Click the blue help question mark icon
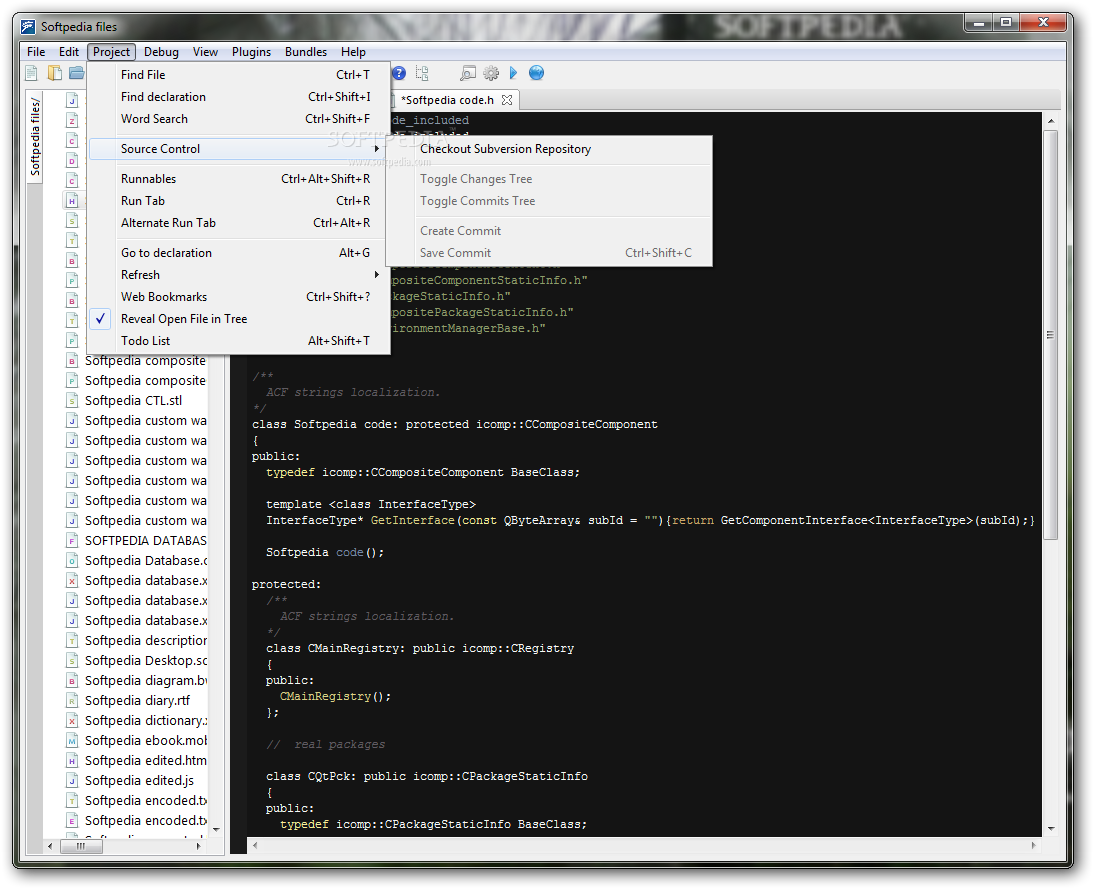The height and width of the screenshot is (889, 1094). 399,73
